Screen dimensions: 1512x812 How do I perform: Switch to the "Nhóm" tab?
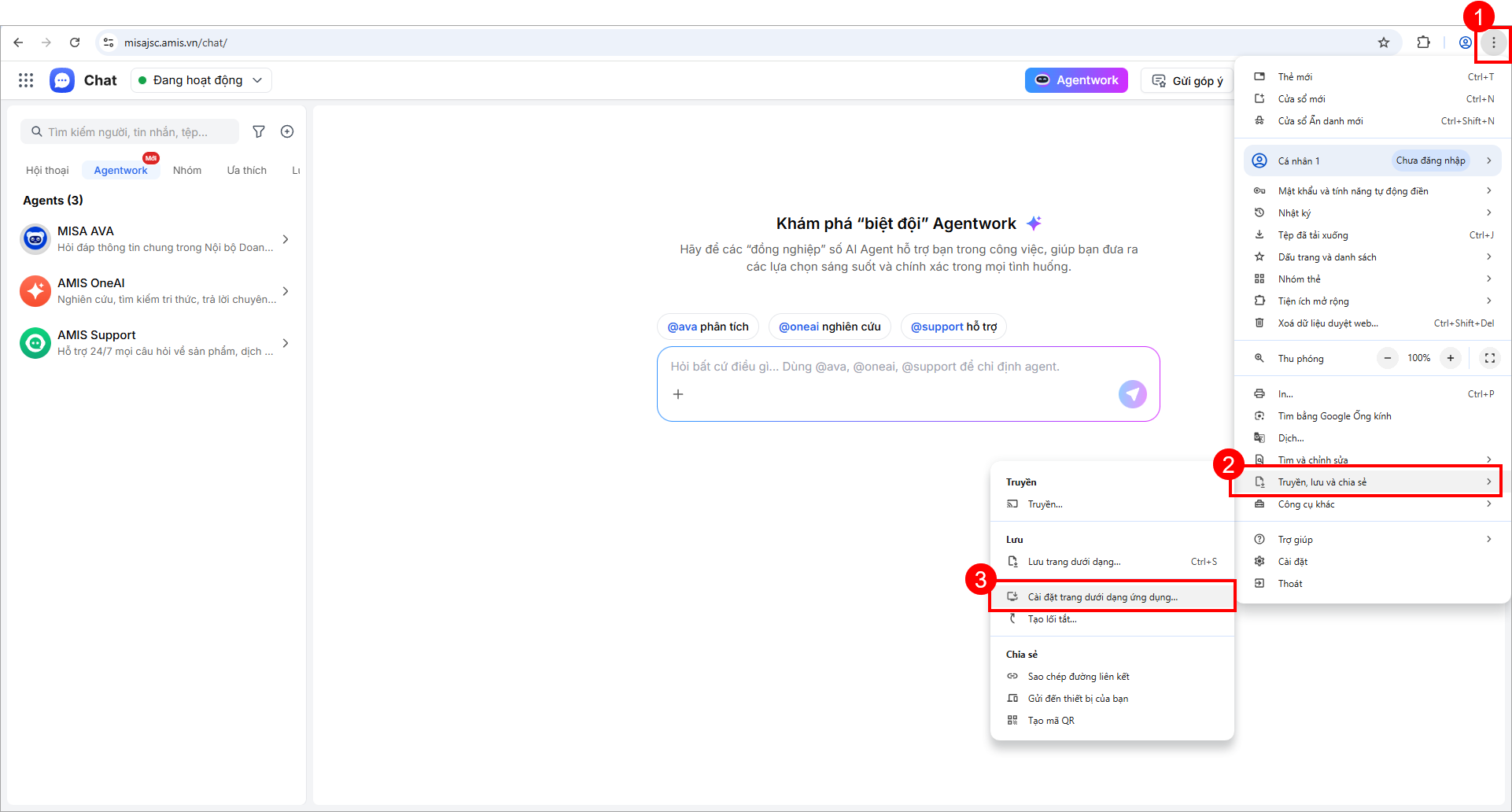[x=187, y=170]
